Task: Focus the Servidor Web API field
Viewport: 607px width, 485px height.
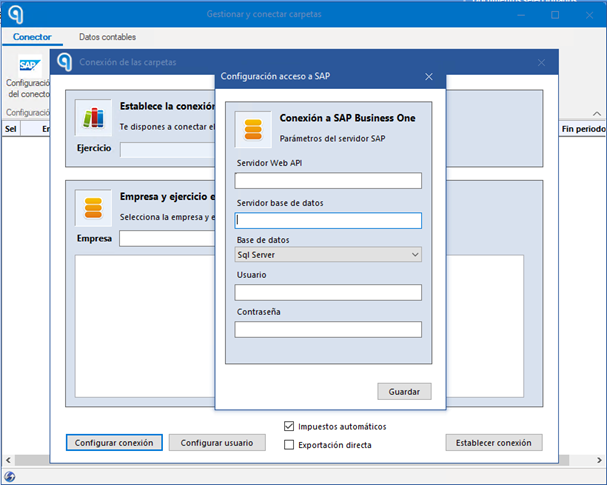Action: click(328, 181)
